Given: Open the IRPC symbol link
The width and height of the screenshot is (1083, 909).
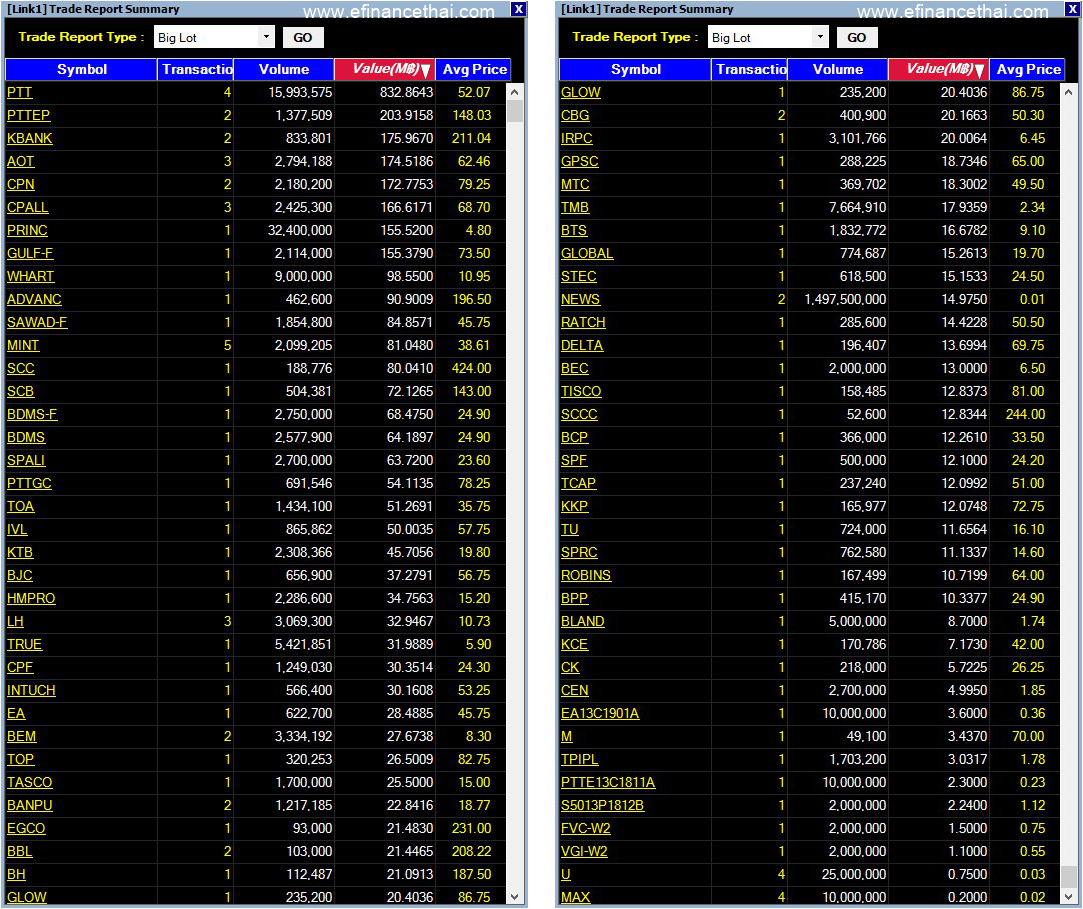Looking at the screenshot, I should pos(577,138).
